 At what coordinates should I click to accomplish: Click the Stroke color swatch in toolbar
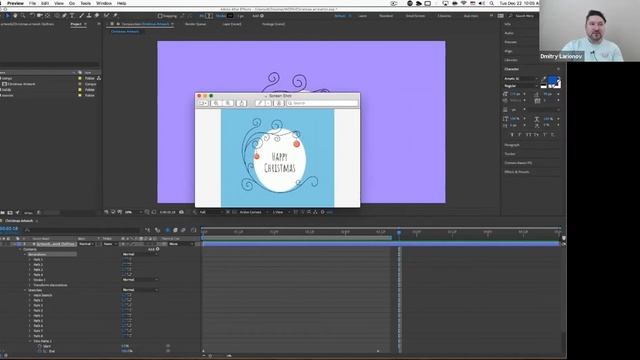[230, 16]
